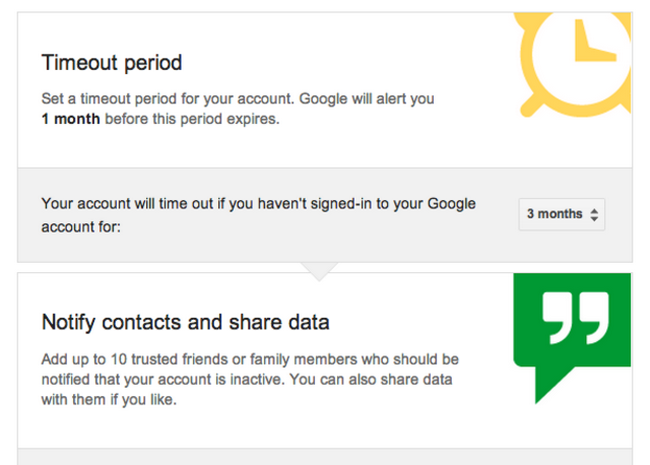Click the Notify contacts and share data heading

185,322
